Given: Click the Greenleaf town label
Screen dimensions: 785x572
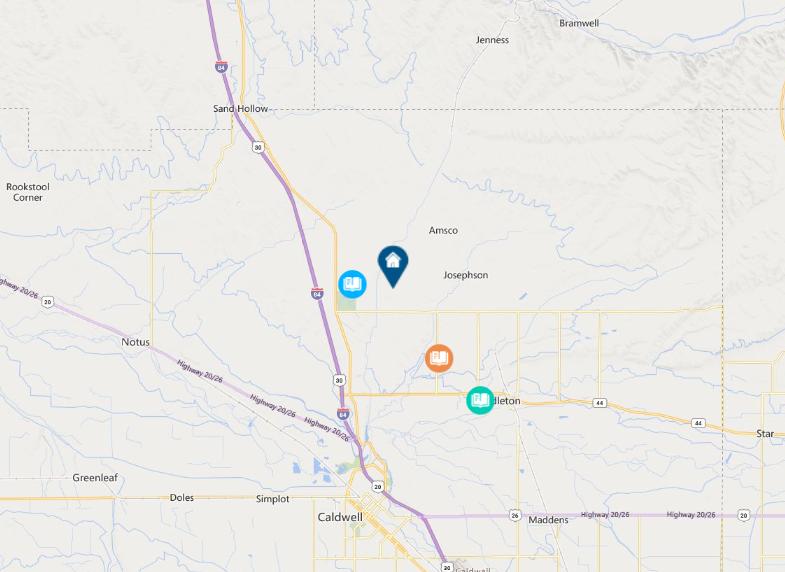Looking at the screenshot, I should 95,478.
